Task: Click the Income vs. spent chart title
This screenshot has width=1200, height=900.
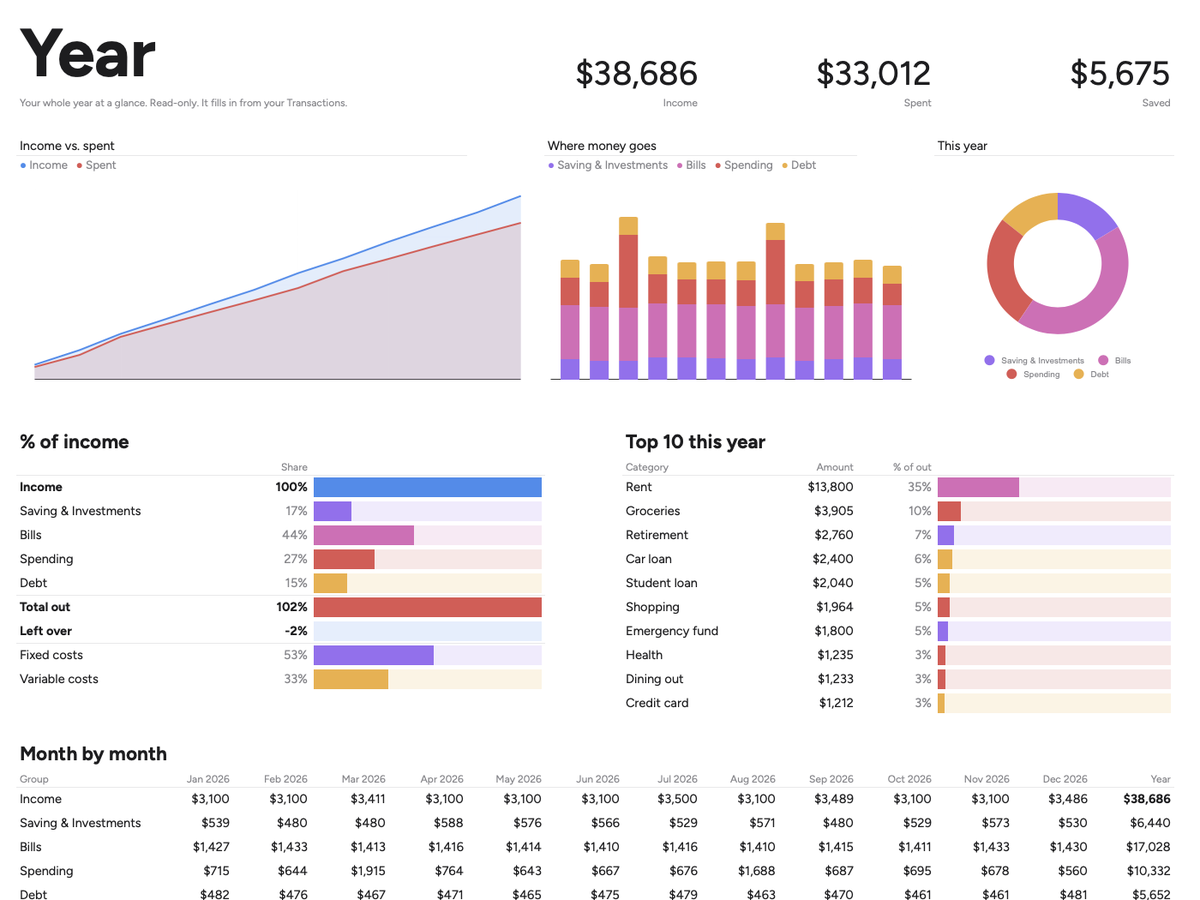Action: (x=67, y=146)
